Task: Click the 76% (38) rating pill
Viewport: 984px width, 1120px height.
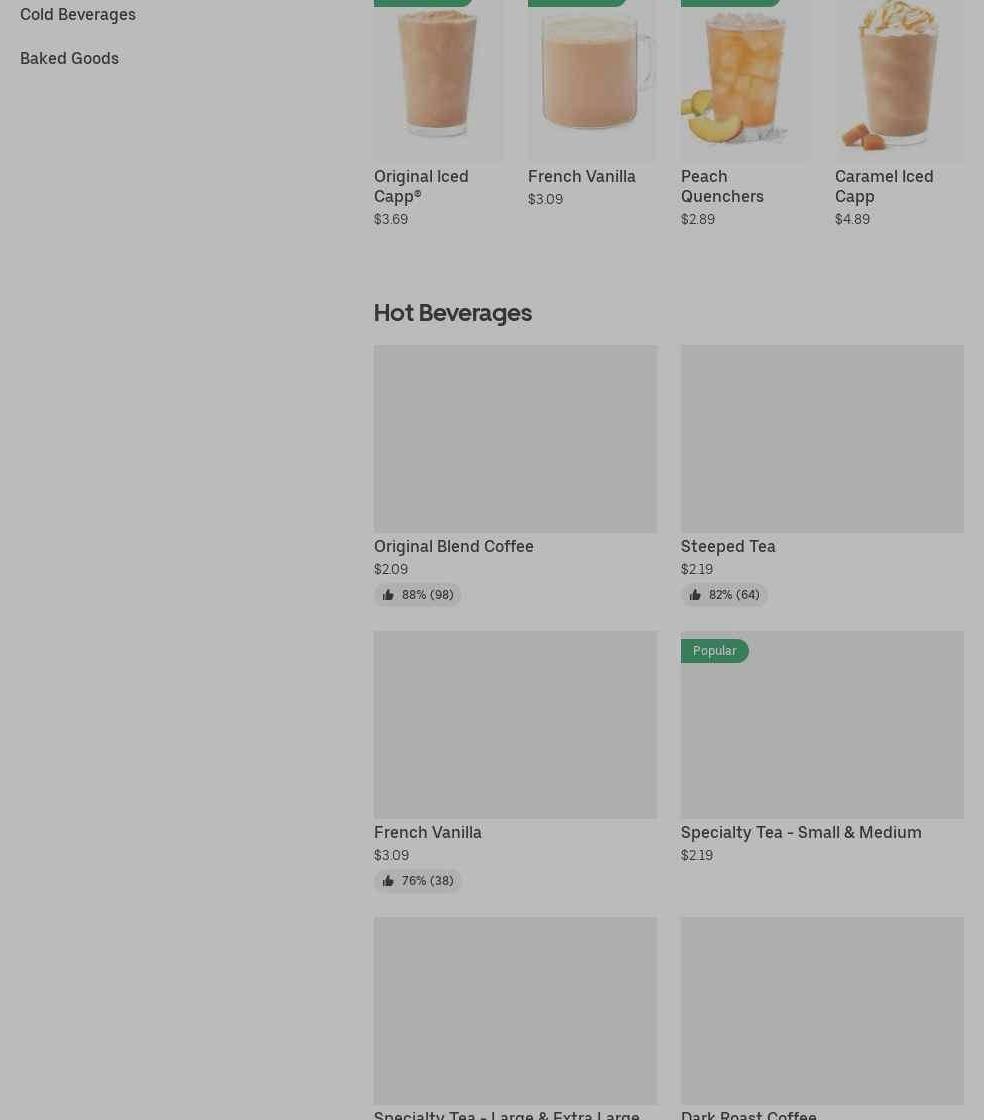Action: click(418, 881)
